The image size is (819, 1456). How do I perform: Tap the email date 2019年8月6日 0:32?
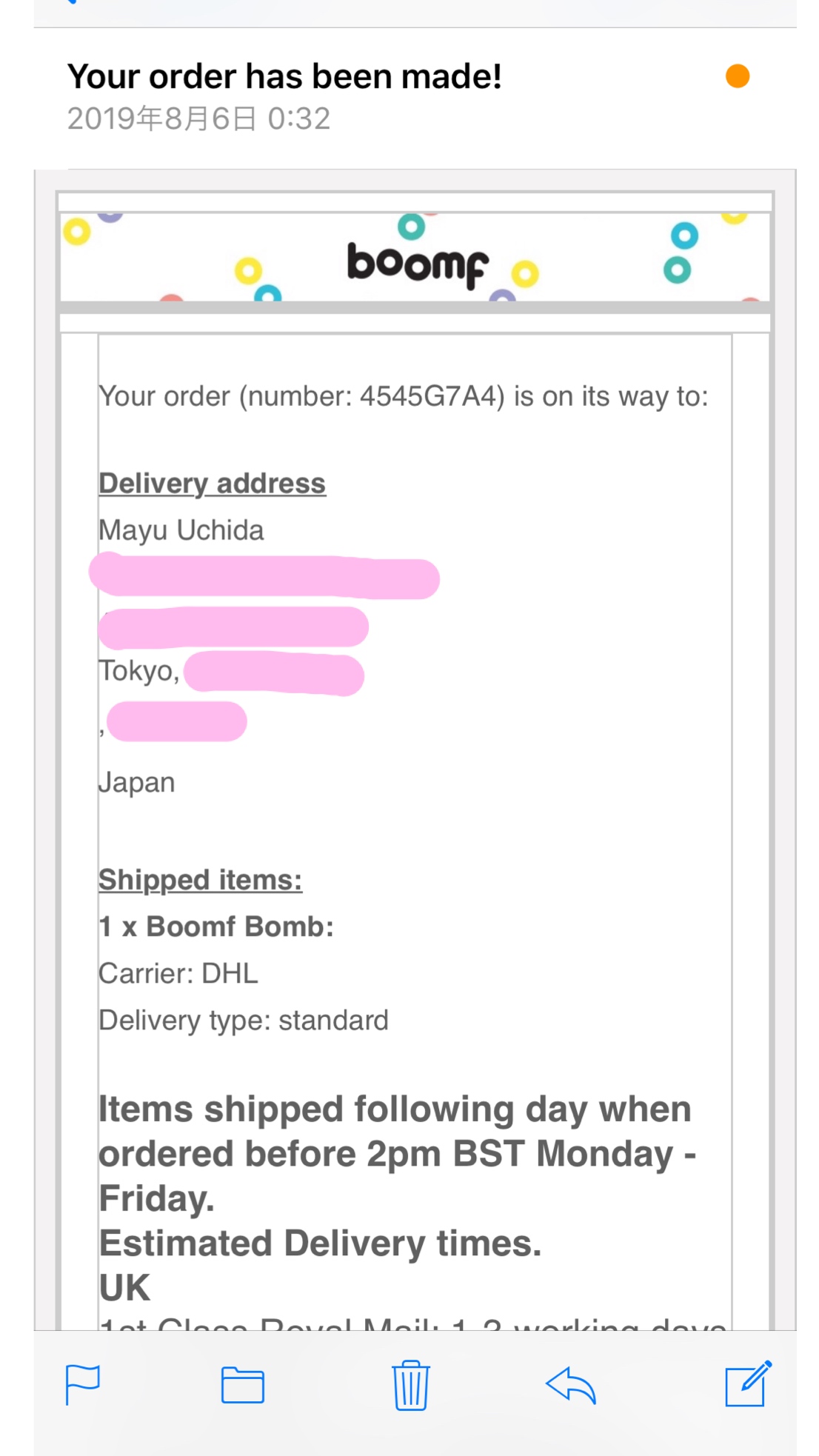click(198, 118)
